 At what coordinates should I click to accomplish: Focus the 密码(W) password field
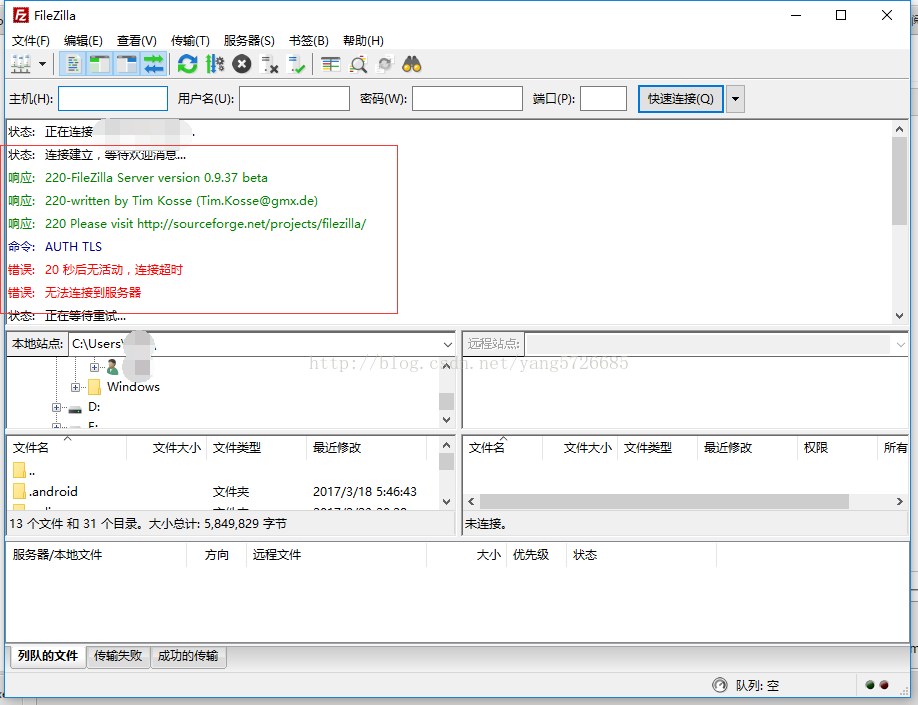(x=467, y=98)
